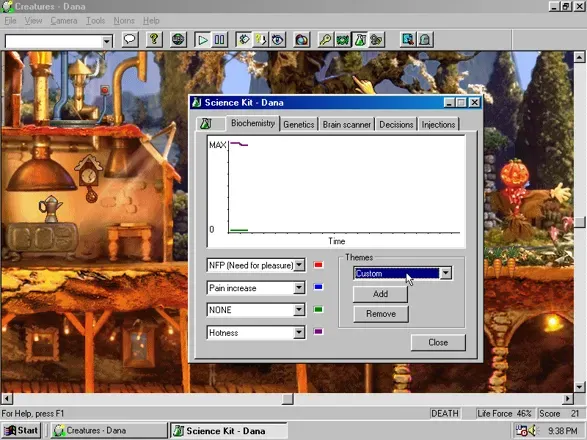Switch to Creatures - Dana taskbar item
587x440 pixels.
click(109, 431)
